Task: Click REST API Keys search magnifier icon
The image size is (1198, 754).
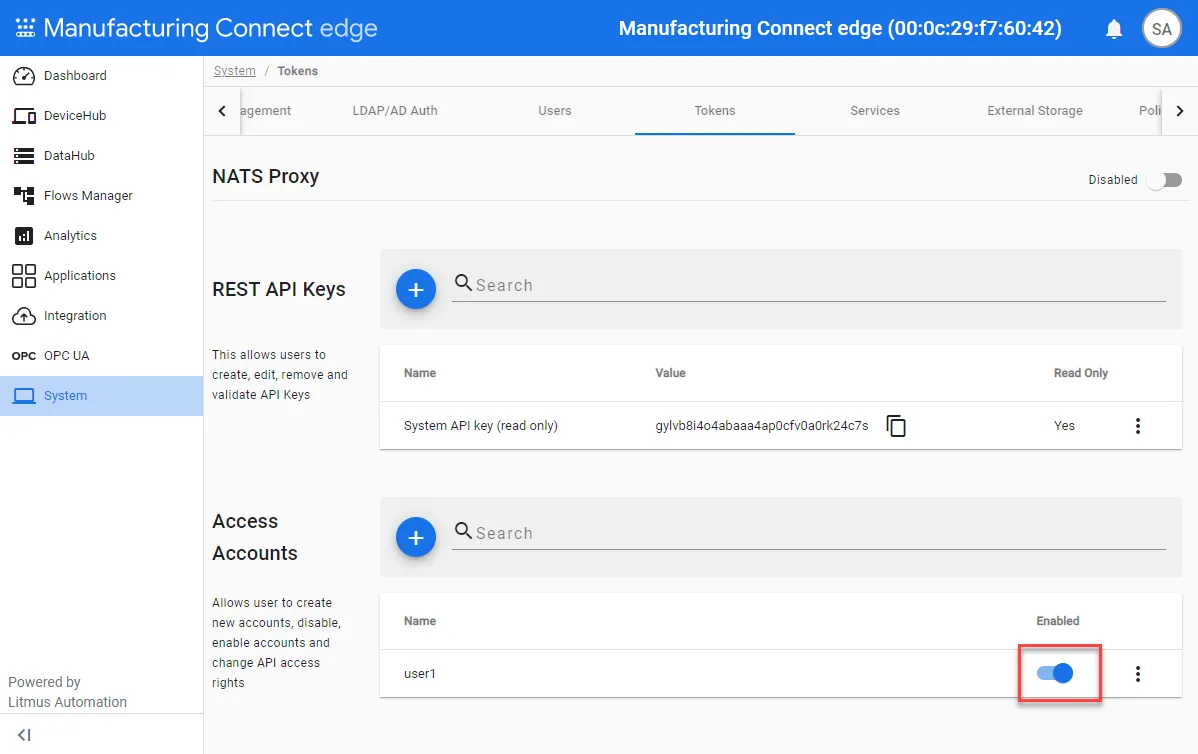Action: point(463,283)
